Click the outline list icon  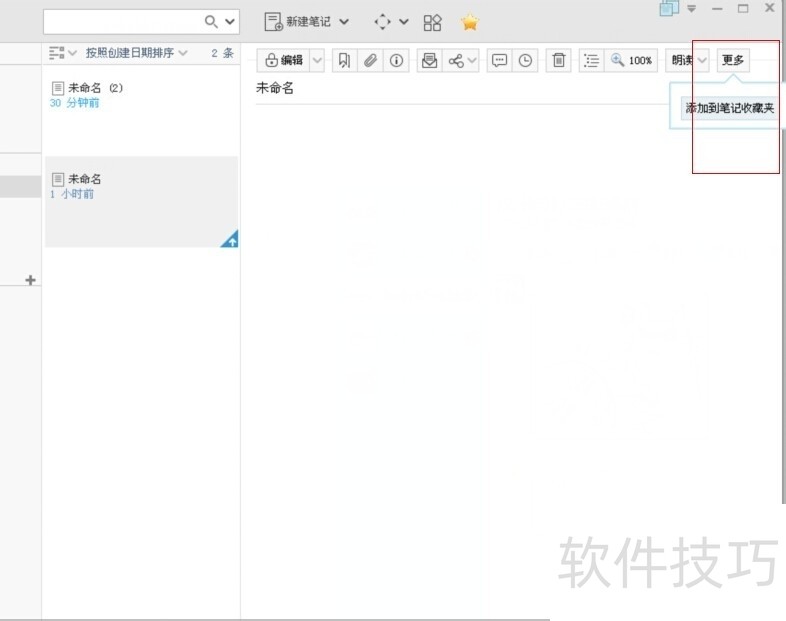point(592,61)
